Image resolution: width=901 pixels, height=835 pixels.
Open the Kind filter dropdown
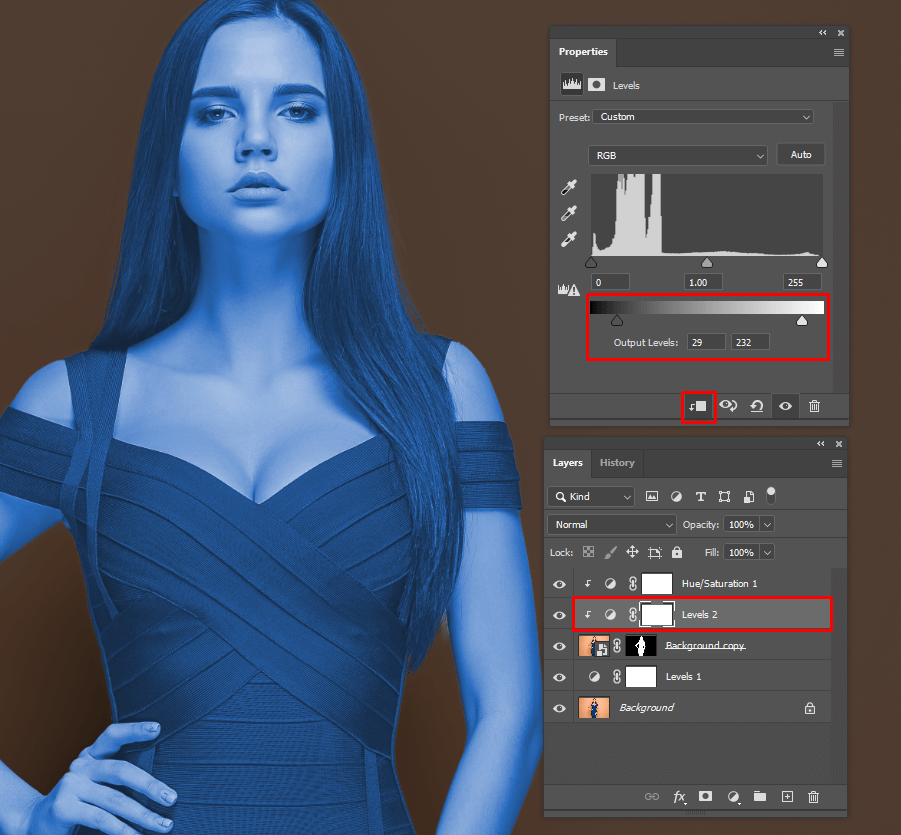[x=591, y=497]
